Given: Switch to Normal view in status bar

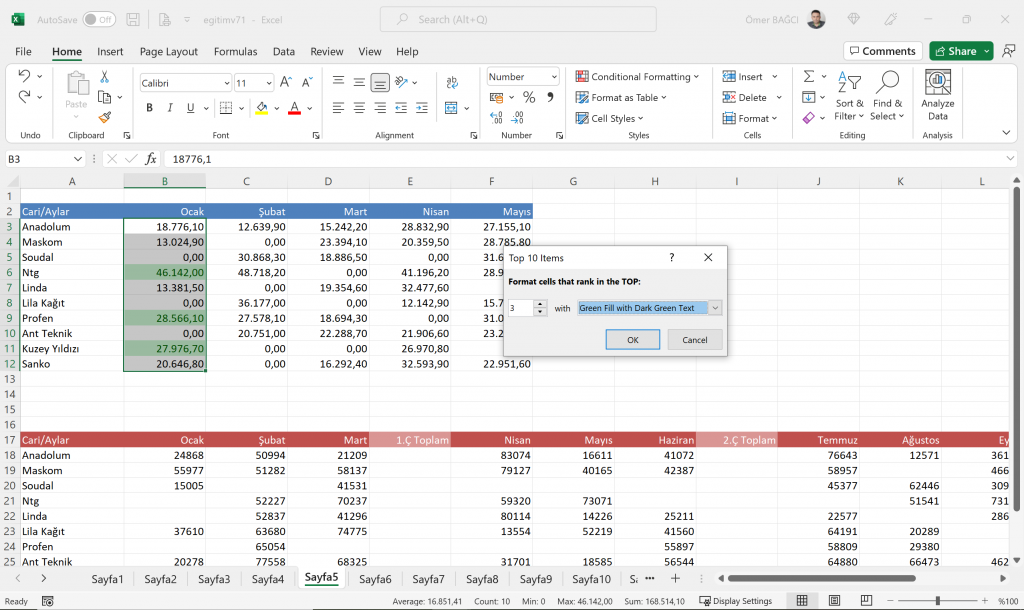Looking at the screenshot, I should click(x=802, y=600).
